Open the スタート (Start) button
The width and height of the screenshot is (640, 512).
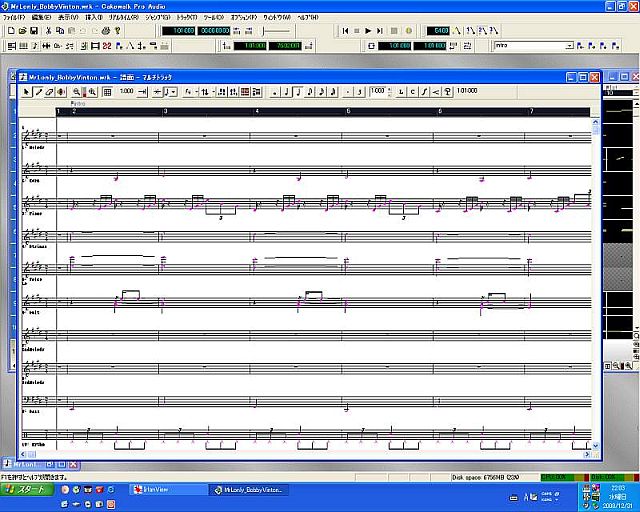pos(27,489)
